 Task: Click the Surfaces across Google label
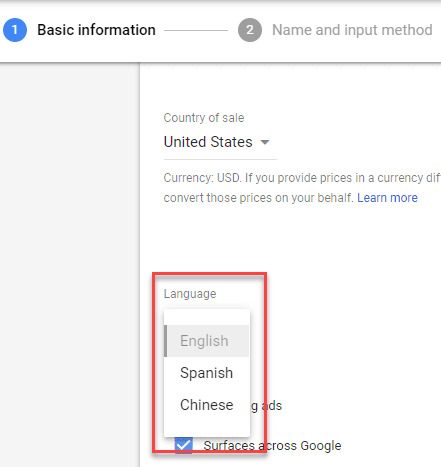coord(272,446)
